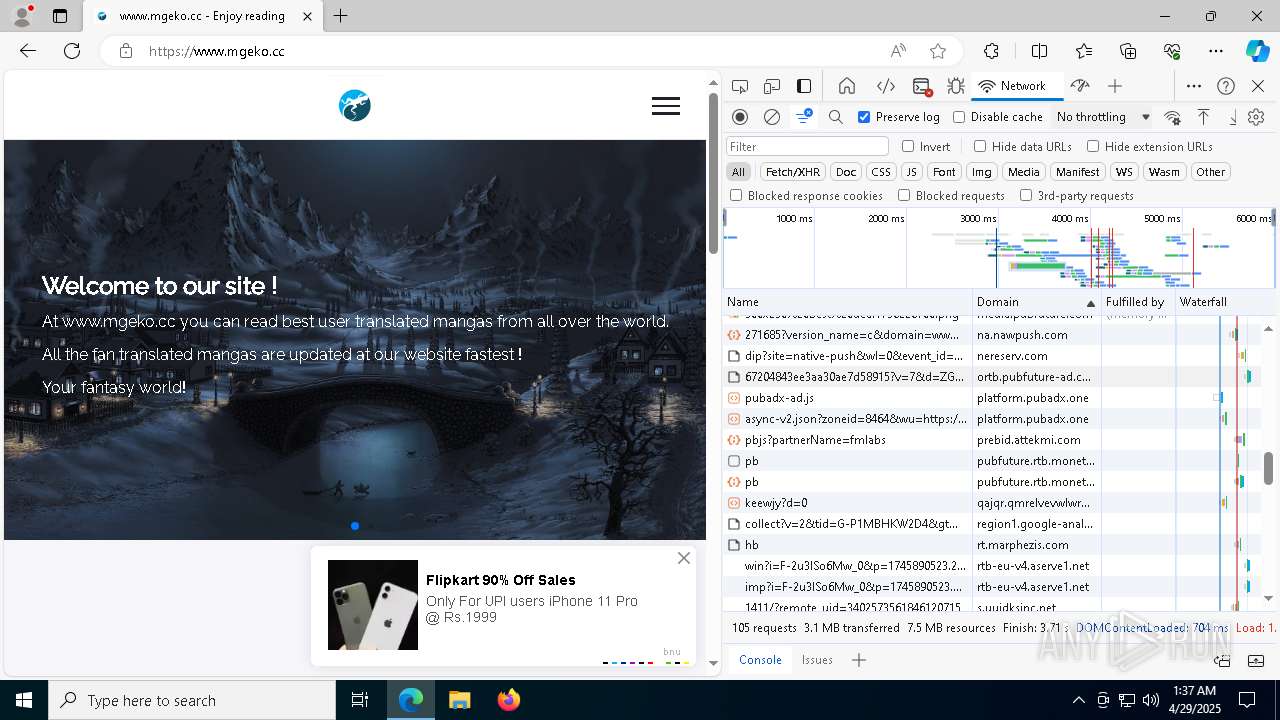The height and width of the screenshot is (720, 1280).
Task: Filter requests by JS type
Action: pyautogui.click(x=911, y=172)
